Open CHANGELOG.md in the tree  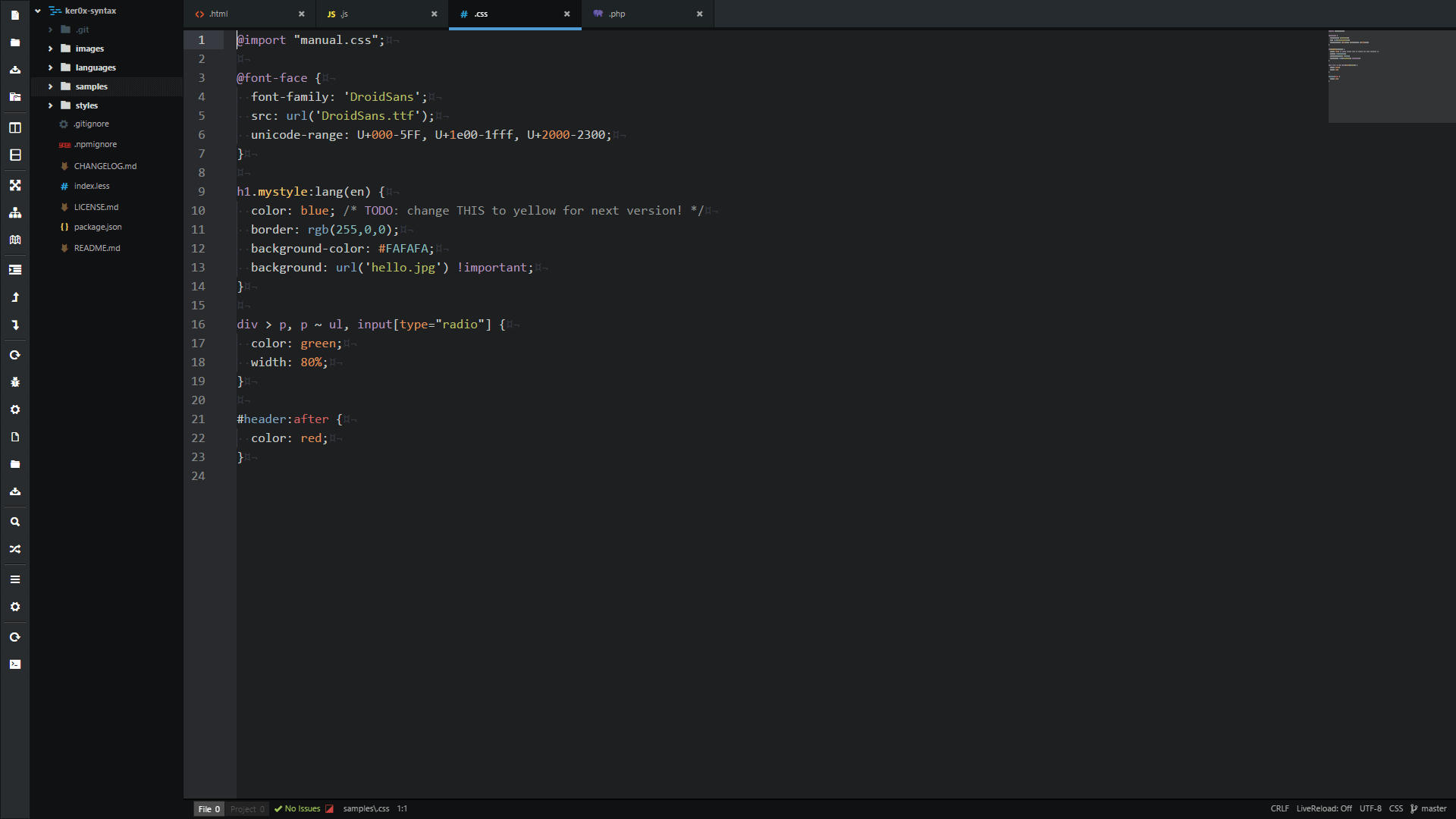[105, 166]
